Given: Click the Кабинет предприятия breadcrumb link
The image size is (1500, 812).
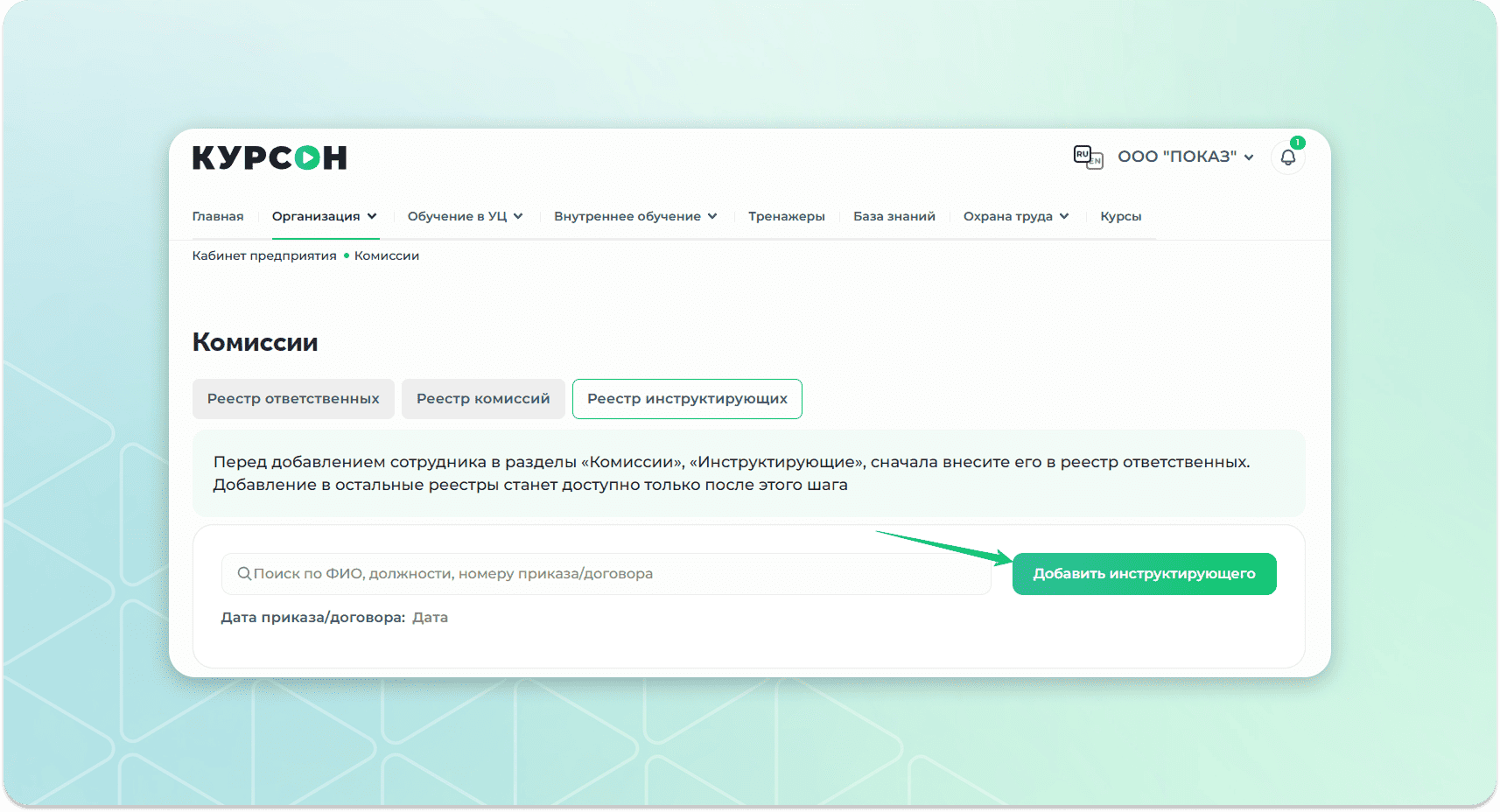Looking at the screenshot, I should click(x=264, y=255).
